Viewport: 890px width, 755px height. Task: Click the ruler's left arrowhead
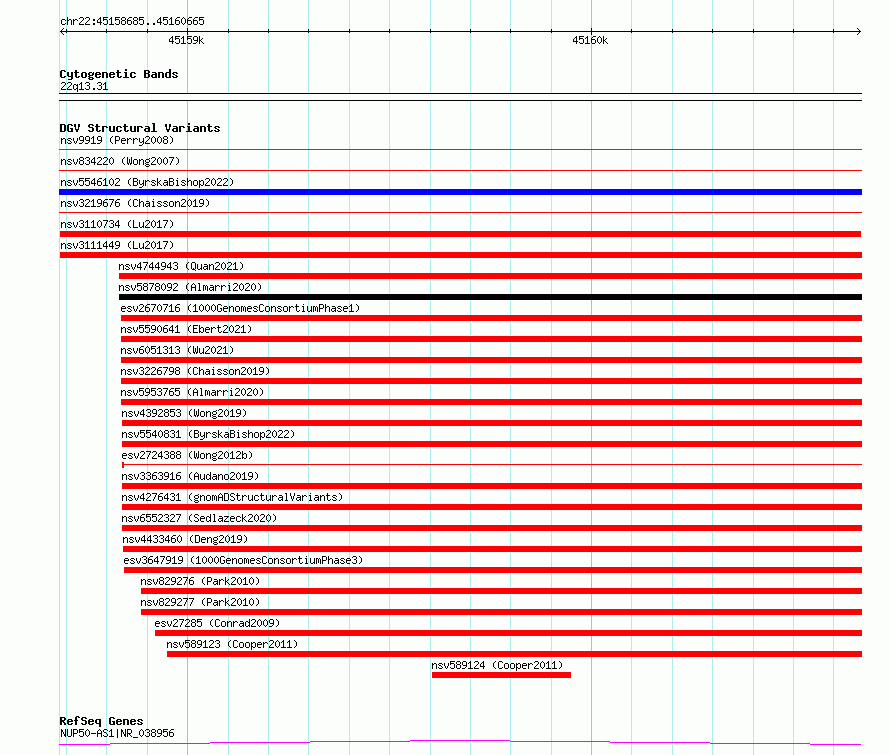click(63, 32)
